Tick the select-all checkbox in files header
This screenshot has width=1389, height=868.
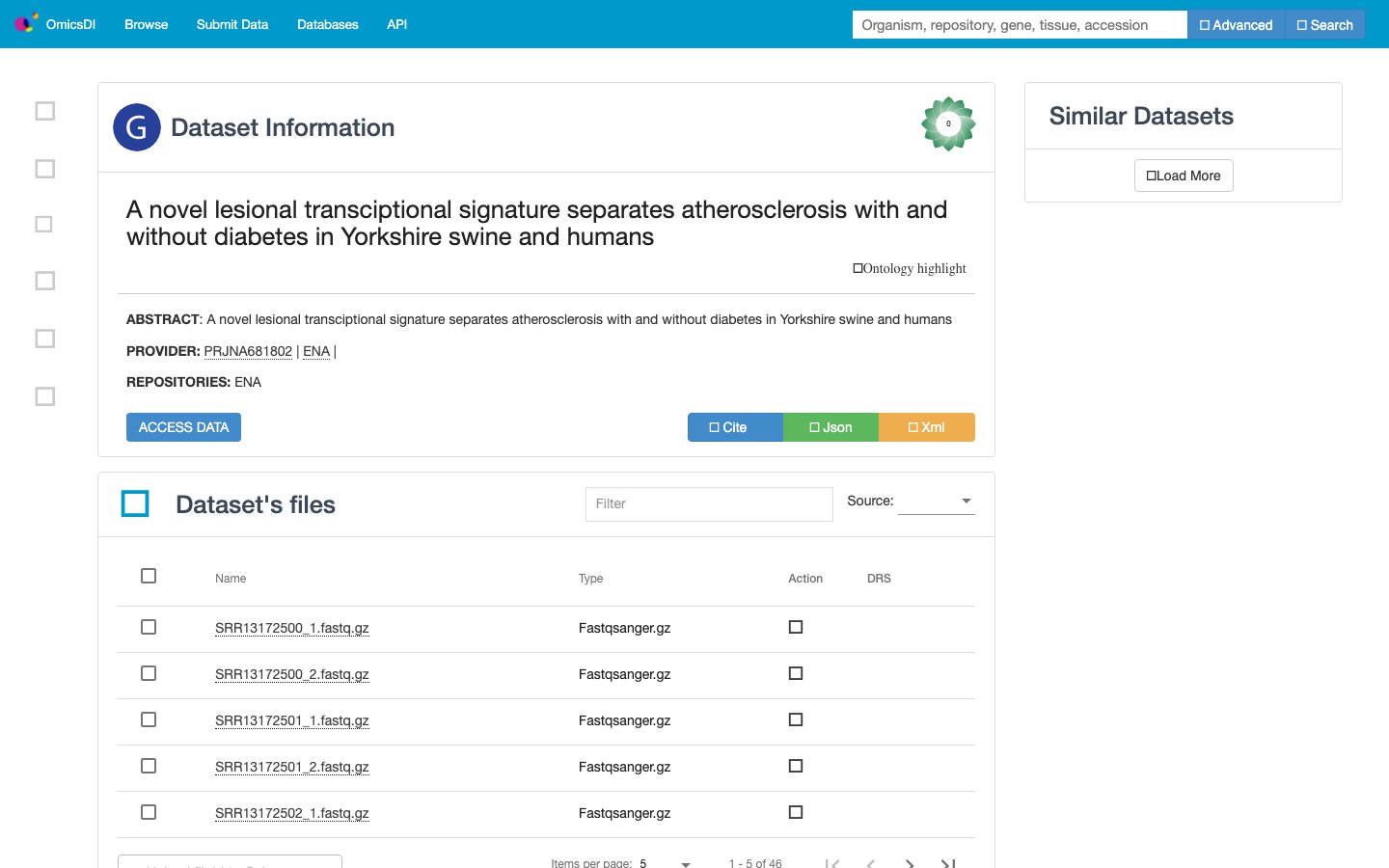tap(149, 576)
